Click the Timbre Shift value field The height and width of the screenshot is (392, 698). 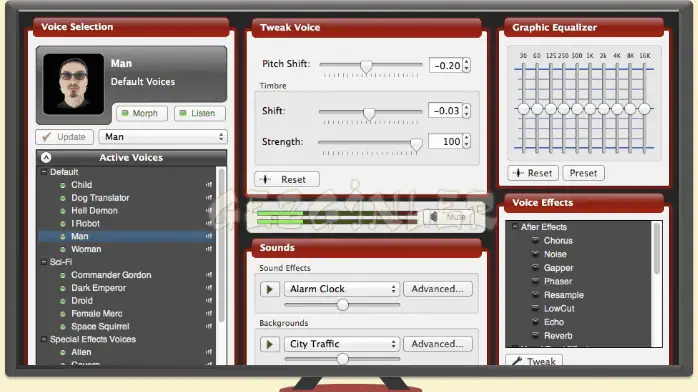coord(446,110)
